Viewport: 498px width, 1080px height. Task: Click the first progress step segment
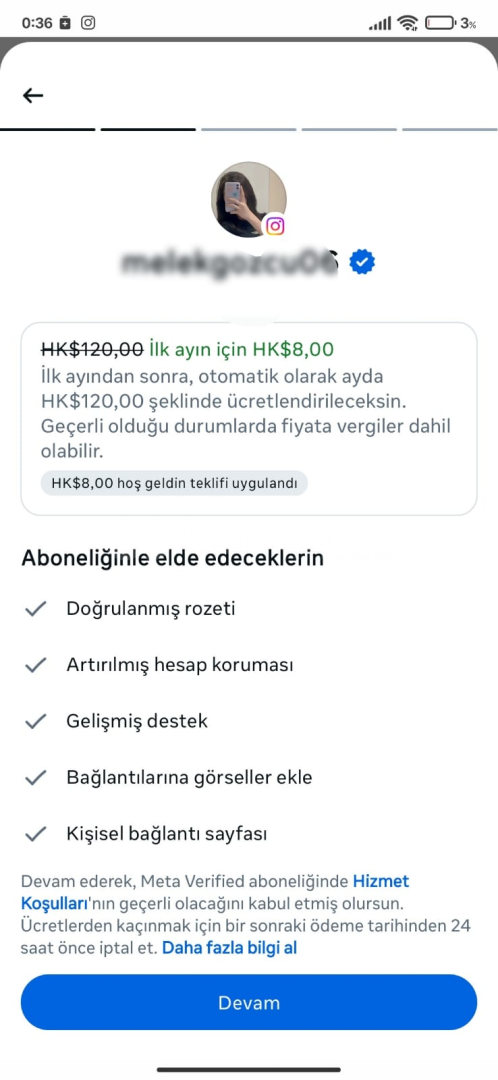48,129
